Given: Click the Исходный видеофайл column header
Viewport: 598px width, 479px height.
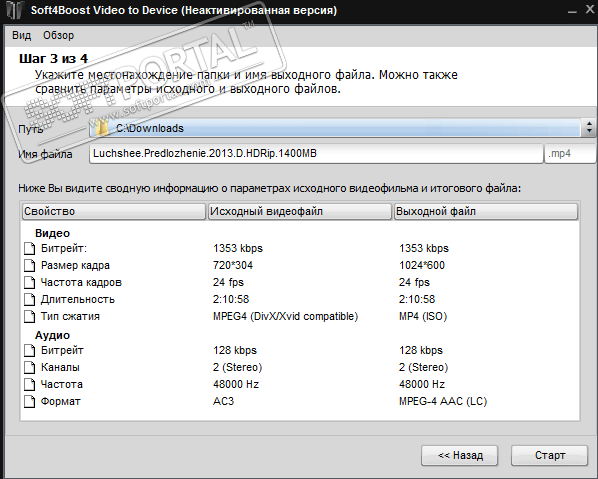Looking at the screenshot, I should pyautogui.click(x=300, y=211).
